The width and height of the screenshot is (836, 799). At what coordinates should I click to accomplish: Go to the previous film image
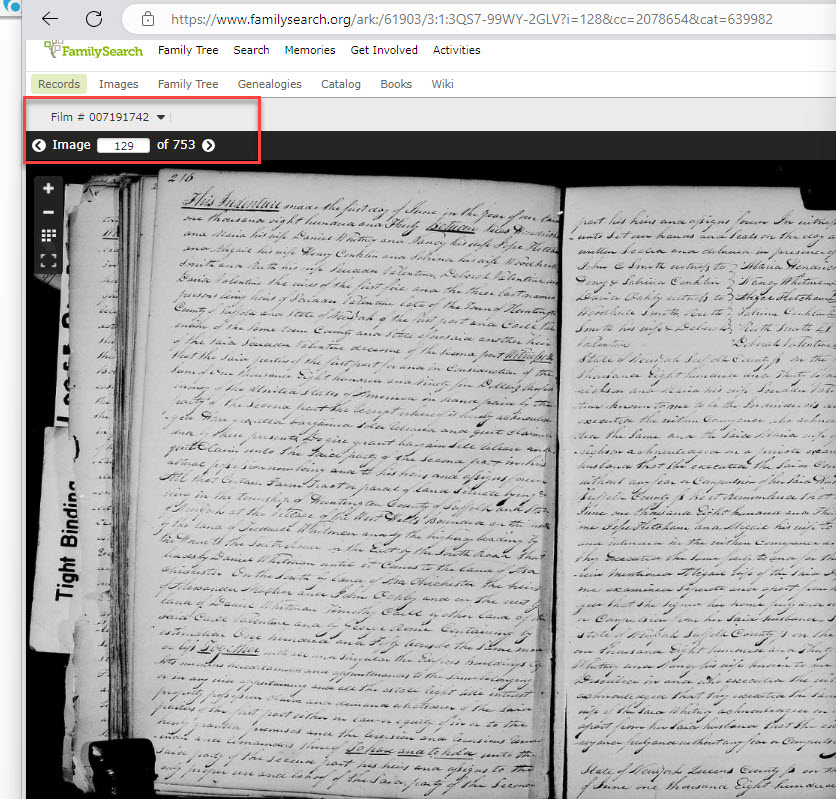click(x=39, y=145)
